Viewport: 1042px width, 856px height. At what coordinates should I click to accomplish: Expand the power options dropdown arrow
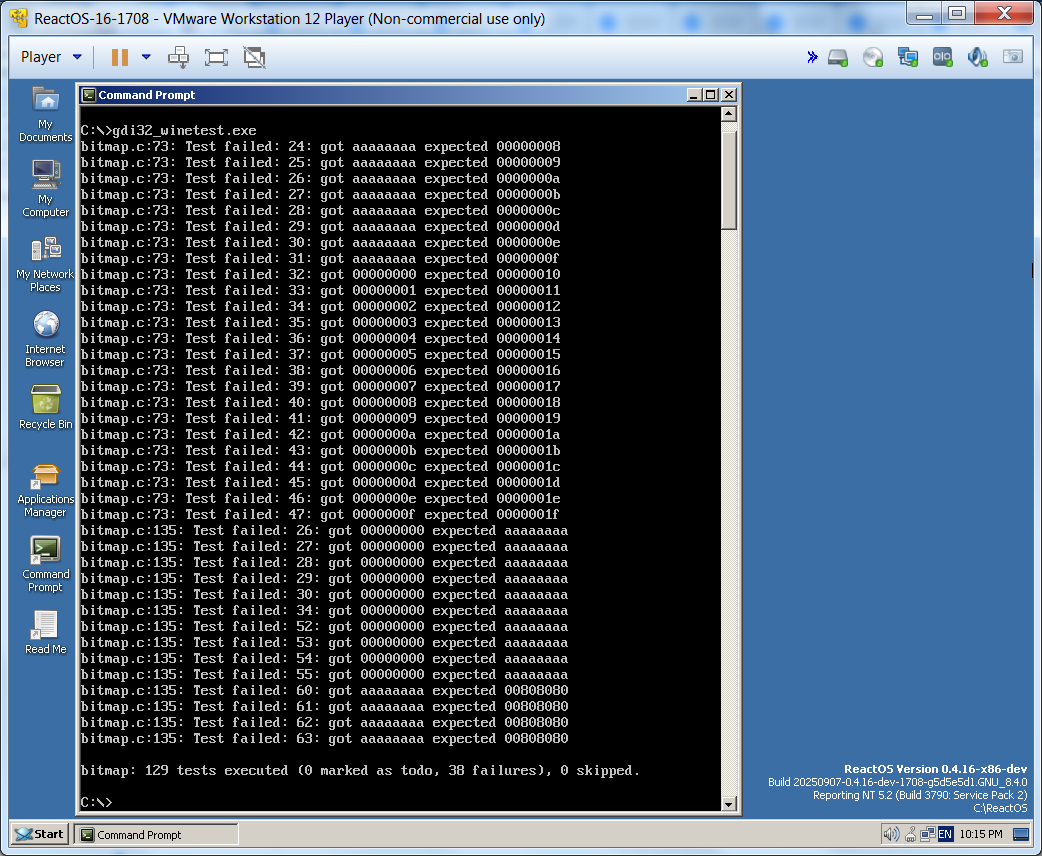pyautogui.click(x=146, y=57)
